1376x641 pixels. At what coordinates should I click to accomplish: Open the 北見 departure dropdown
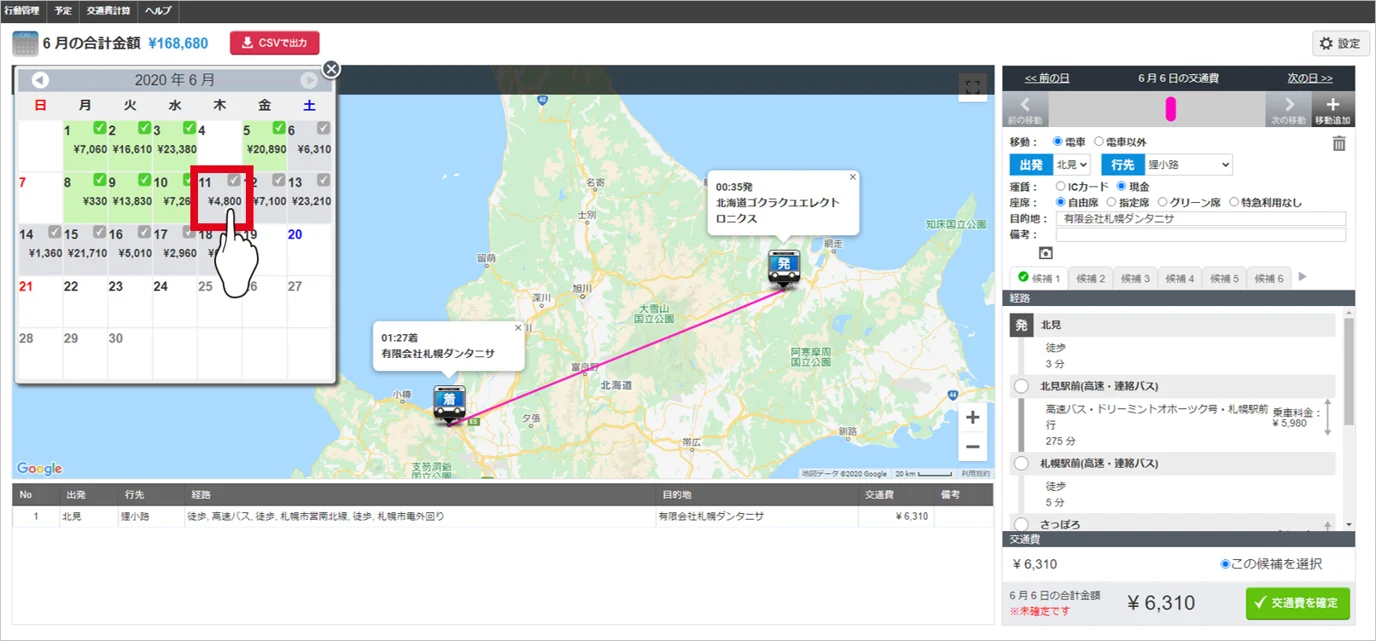pos(1071,164)
